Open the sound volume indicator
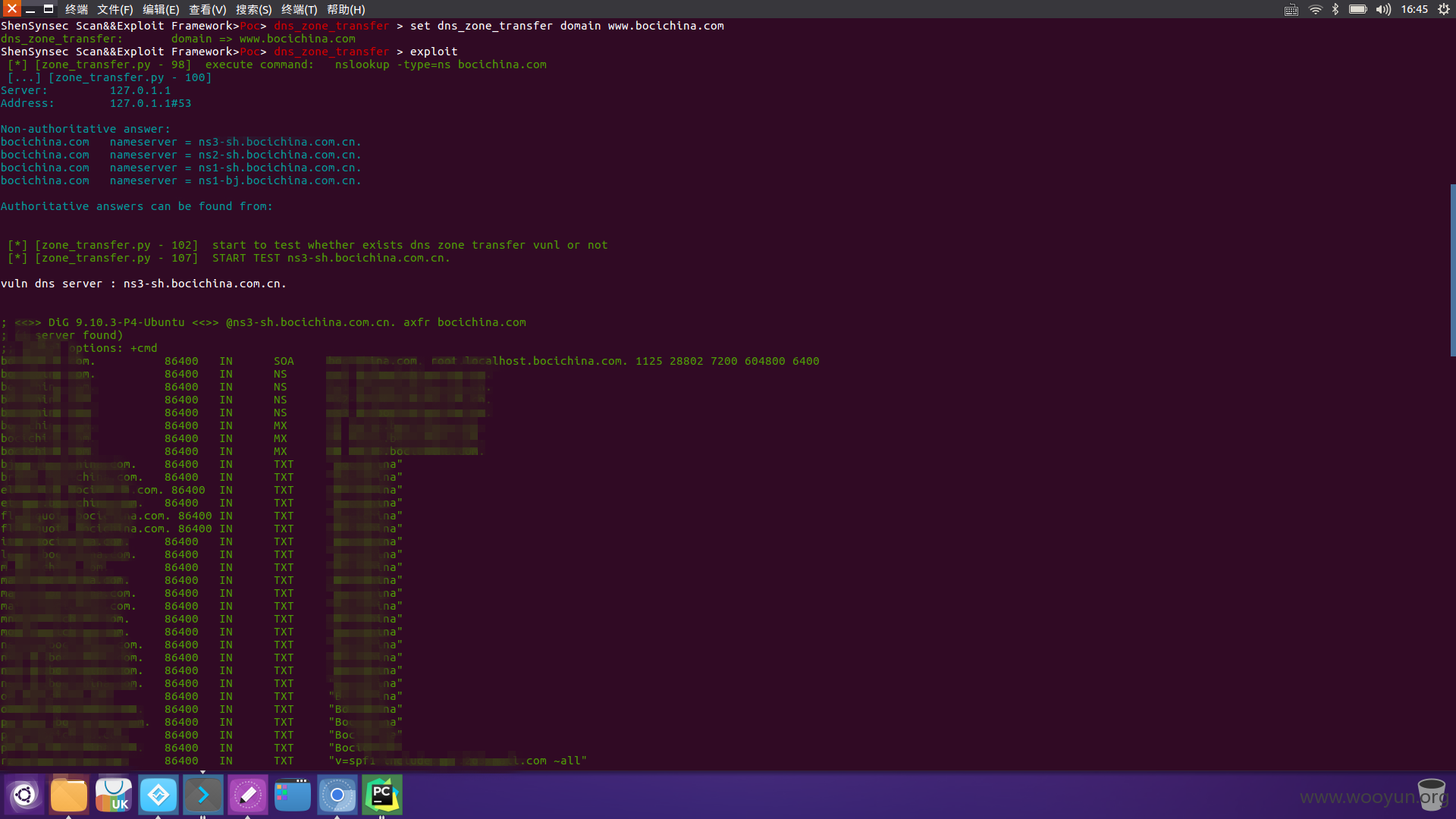The width and height of the screenshot is (1456, 819). (1384, 9)
